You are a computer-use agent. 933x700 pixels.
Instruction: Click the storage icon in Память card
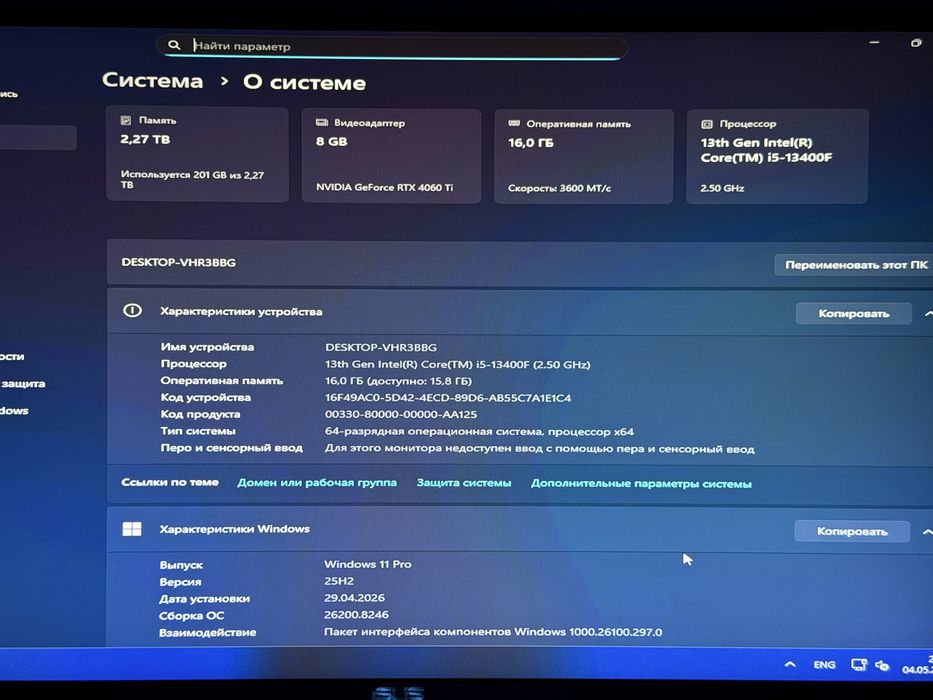[126, 120]
